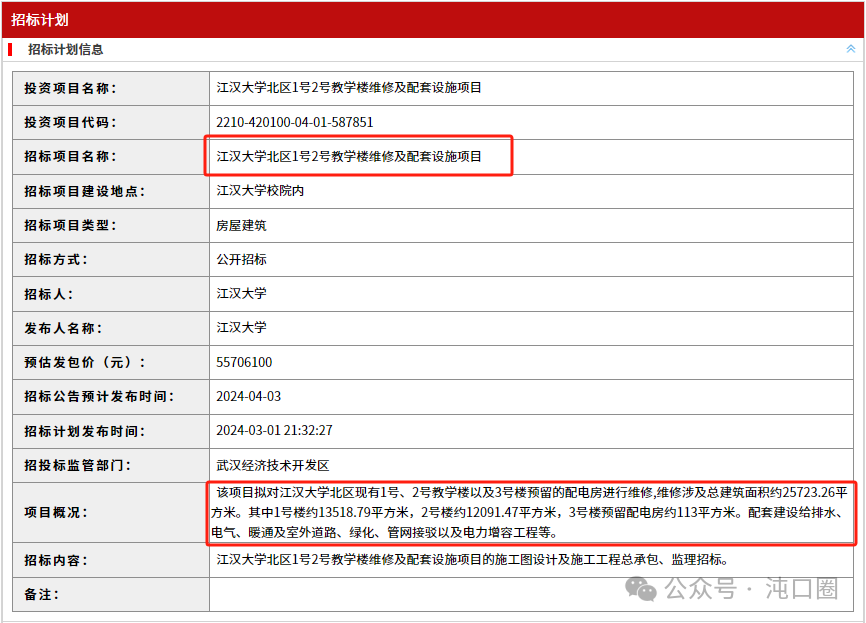The width and height of the screenshot is (866, 623).
Task: Click the project code 2210-420100-04-01-587851
Action: pyautogui.click(x=294, y=122)
